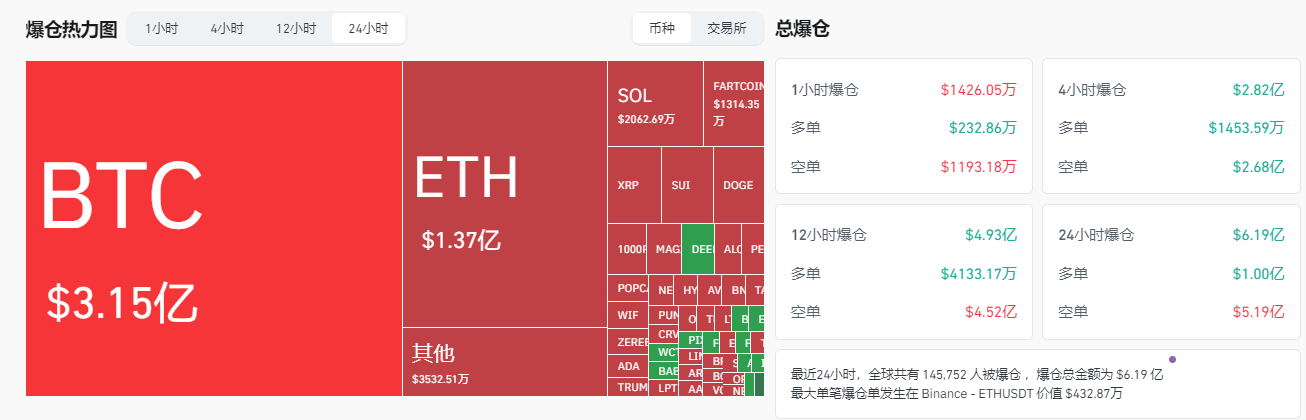
Task: Click the $4133.17万 value
Action: coord(979,273)
